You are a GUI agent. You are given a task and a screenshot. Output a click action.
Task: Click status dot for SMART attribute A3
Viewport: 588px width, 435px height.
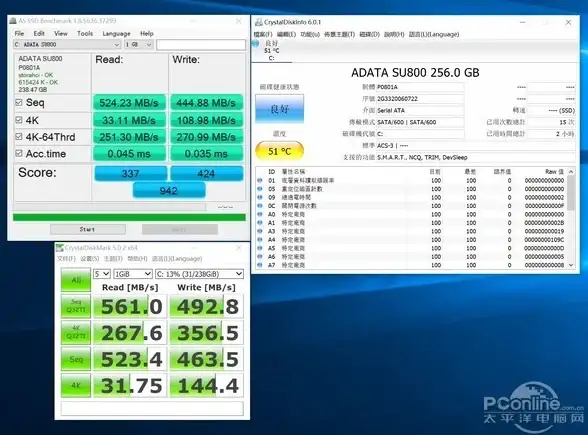(x=260, y=231)
